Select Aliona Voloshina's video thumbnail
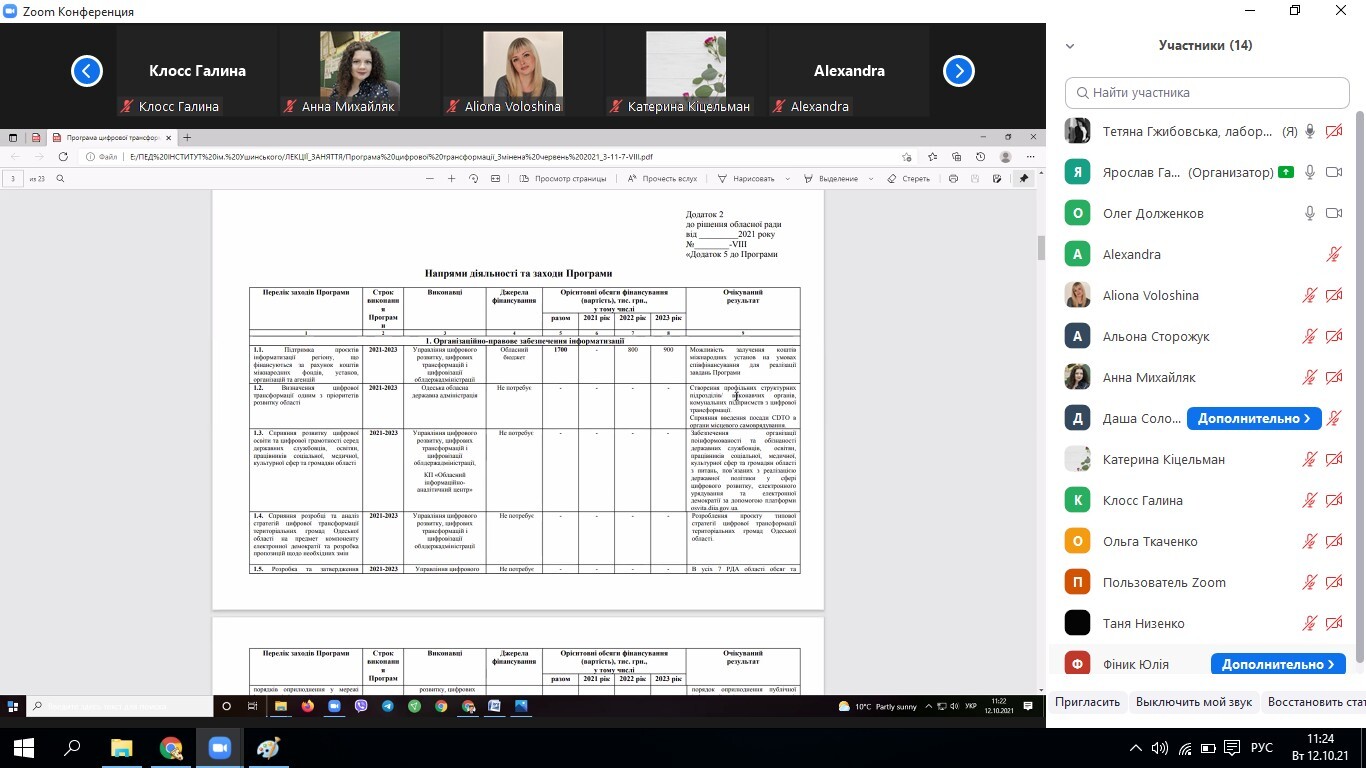The width and height of the screenshot is (1366, 768). pyautogui.click(x=523, y=72)
